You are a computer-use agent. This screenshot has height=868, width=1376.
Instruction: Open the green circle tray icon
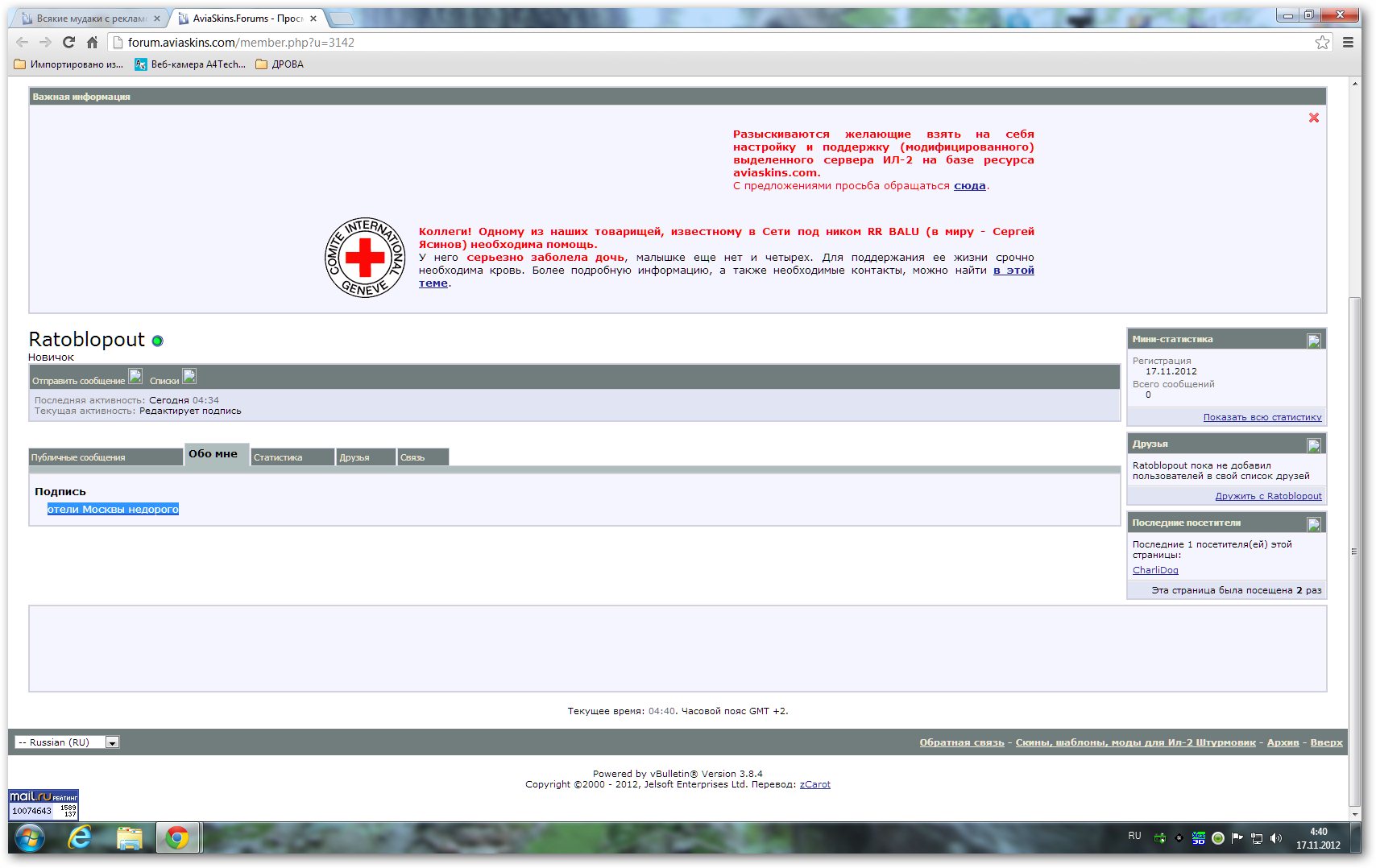[x=1218, y=838]
